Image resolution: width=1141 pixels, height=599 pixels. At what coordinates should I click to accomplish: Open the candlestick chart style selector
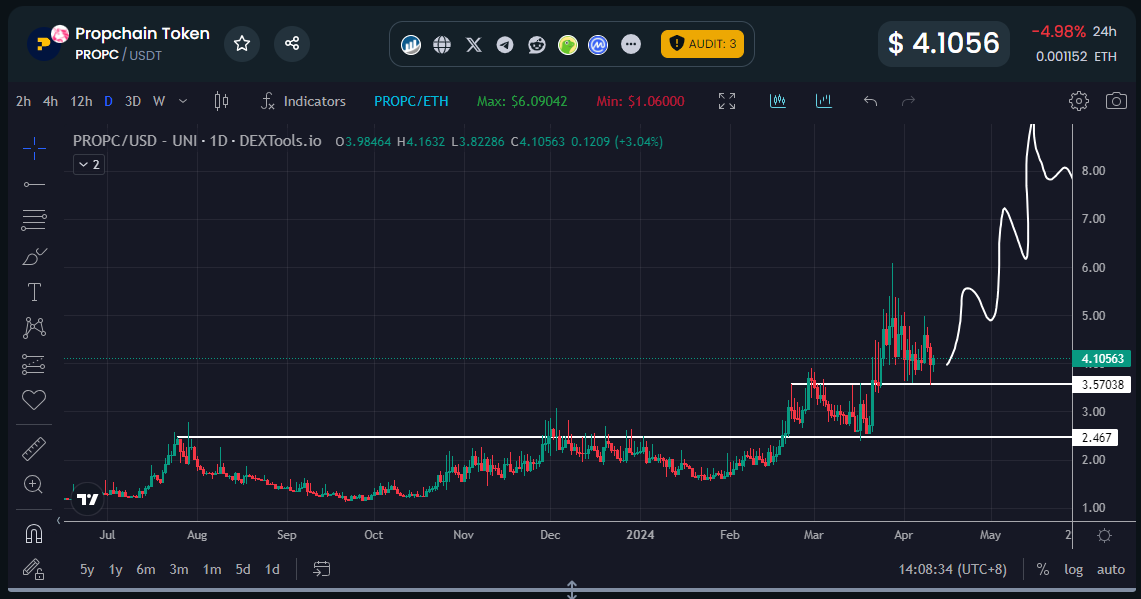(x=221, y=101)
